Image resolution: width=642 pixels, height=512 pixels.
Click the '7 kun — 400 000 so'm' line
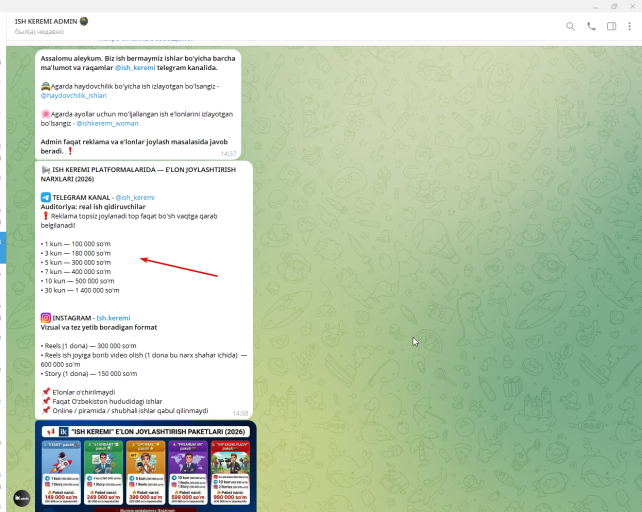point(76,272)
